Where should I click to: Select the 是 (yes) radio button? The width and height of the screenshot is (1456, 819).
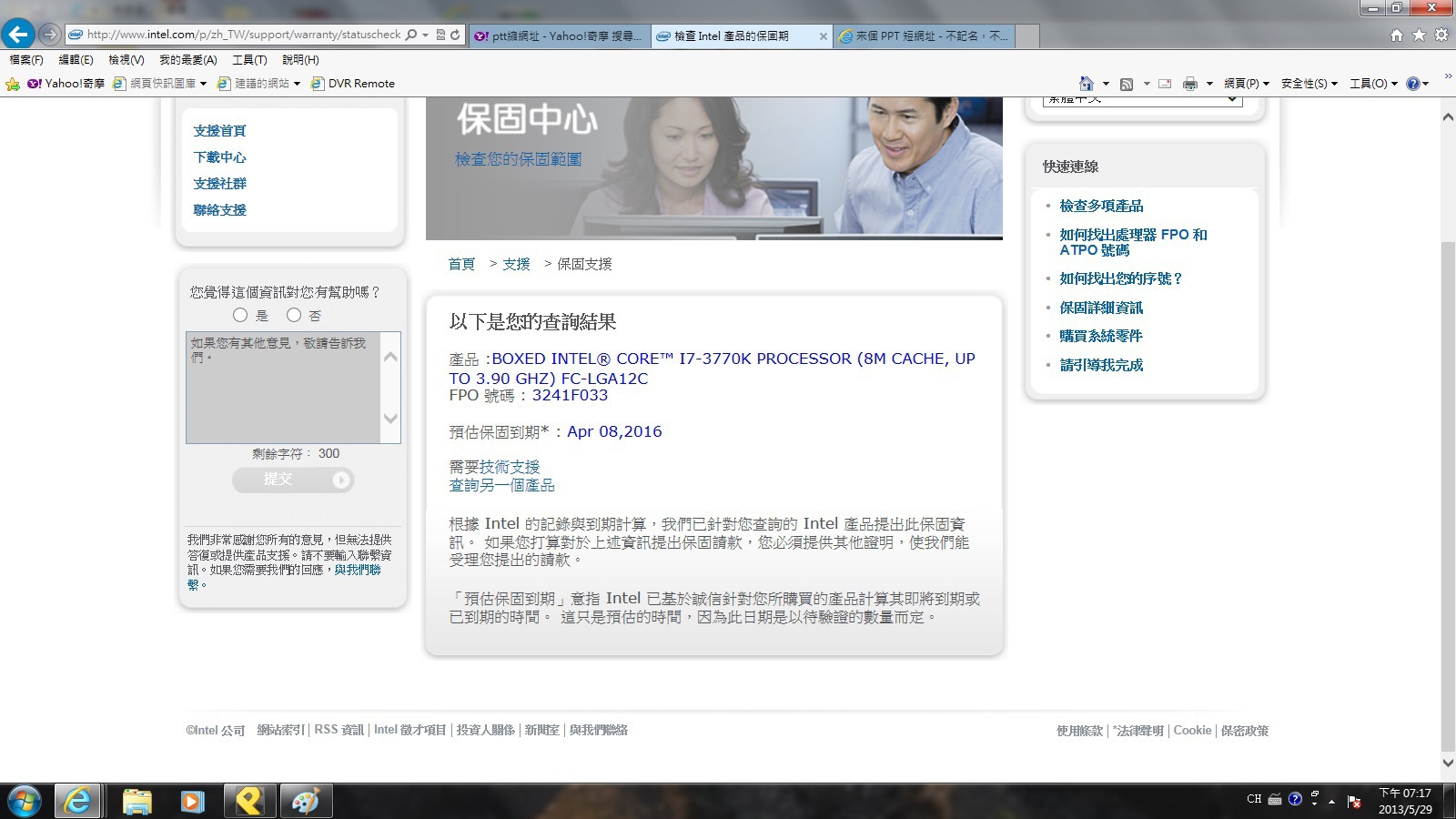click(240, 315)
